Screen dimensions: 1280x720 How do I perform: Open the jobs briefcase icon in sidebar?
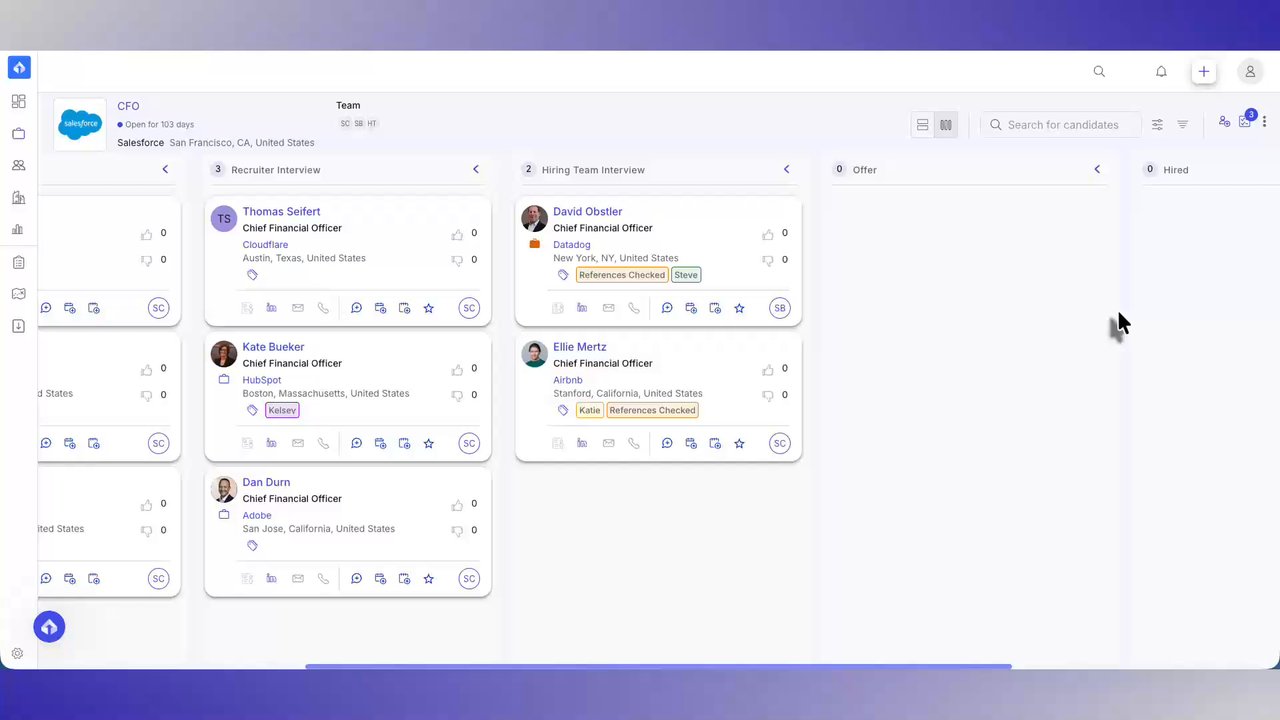tap(18, 133)
